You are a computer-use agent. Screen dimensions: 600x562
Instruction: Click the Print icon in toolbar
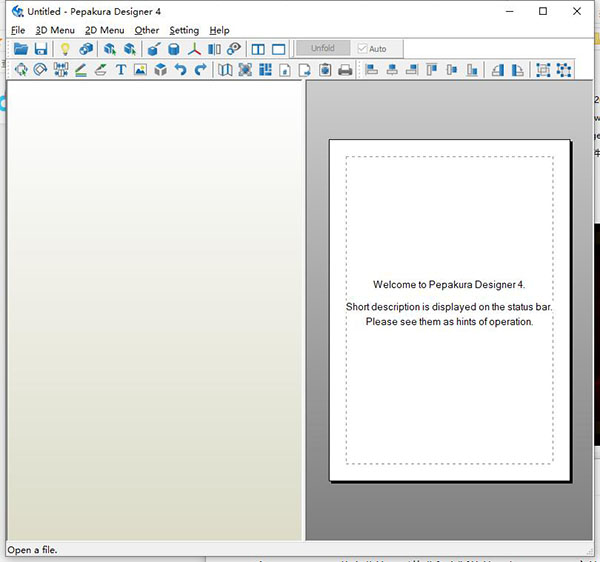point(345,70)
